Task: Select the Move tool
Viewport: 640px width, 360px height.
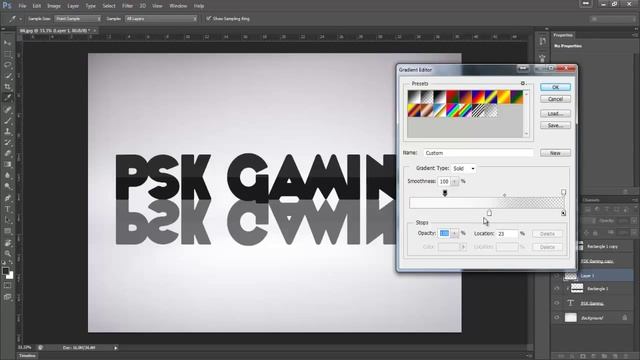Action: tap(7, 43)
